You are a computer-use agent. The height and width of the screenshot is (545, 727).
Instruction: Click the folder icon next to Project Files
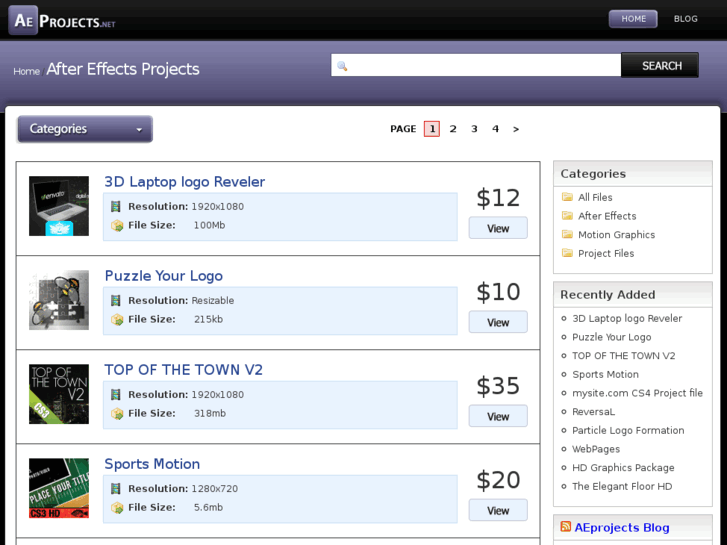[x=567, y=253]
